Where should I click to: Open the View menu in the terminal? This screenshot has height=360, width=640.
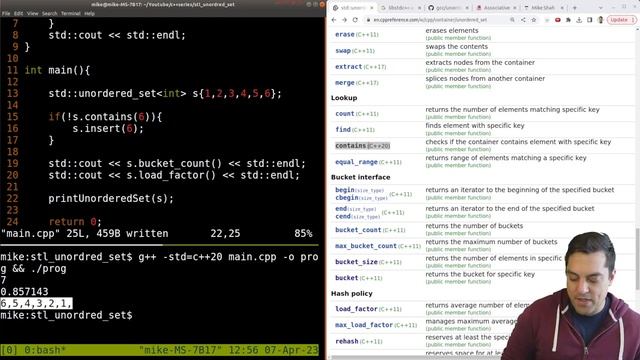[32, 13]
